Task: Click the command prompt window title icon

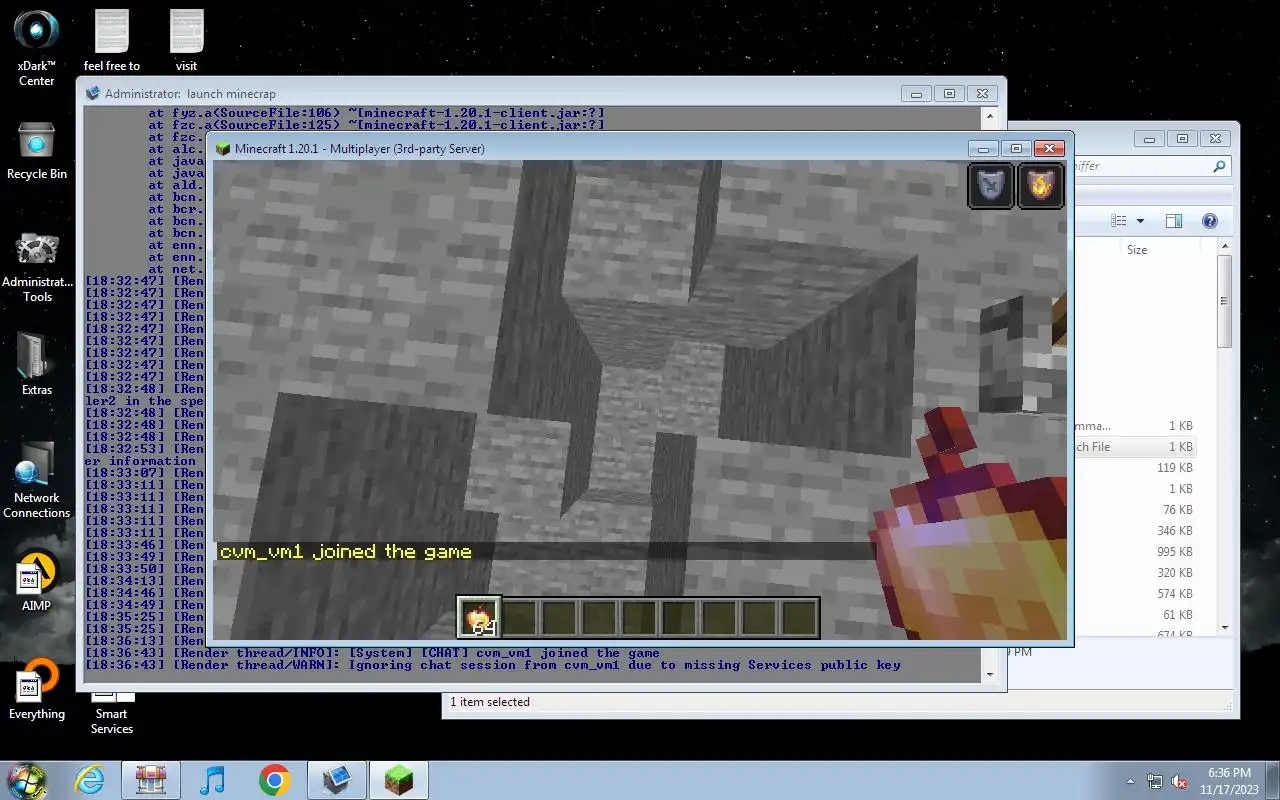Action: (x=93, y=93)
